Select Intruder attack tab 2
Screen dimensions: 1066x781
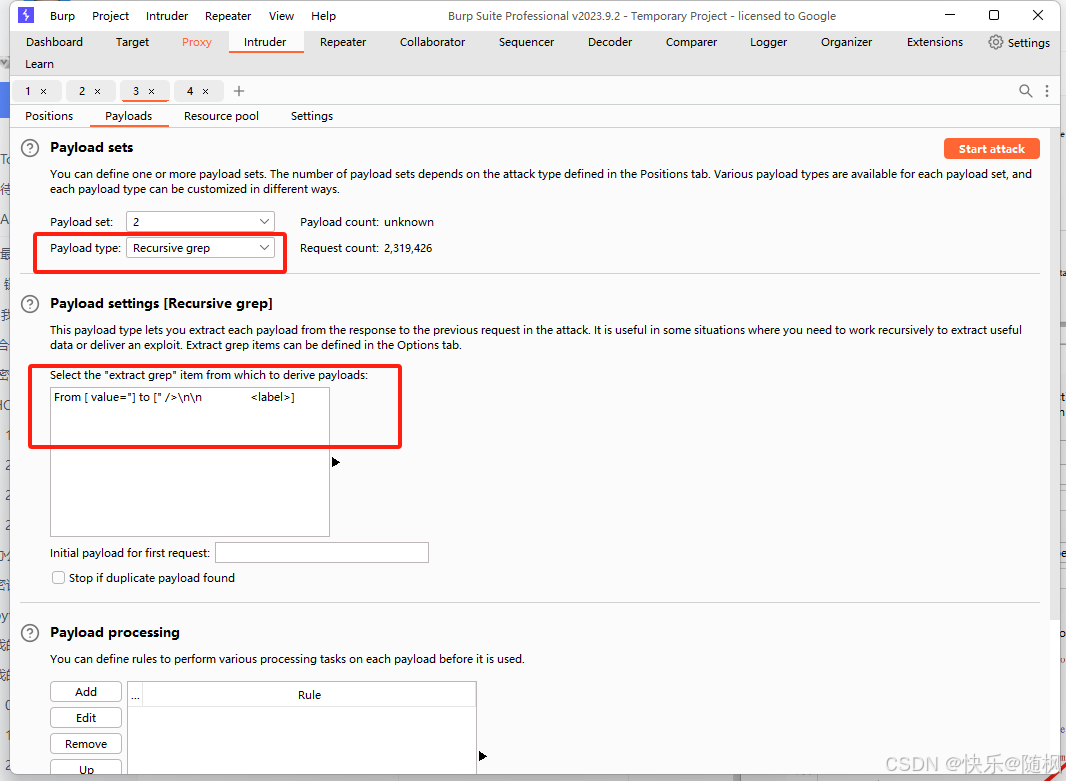coord(82,91)
